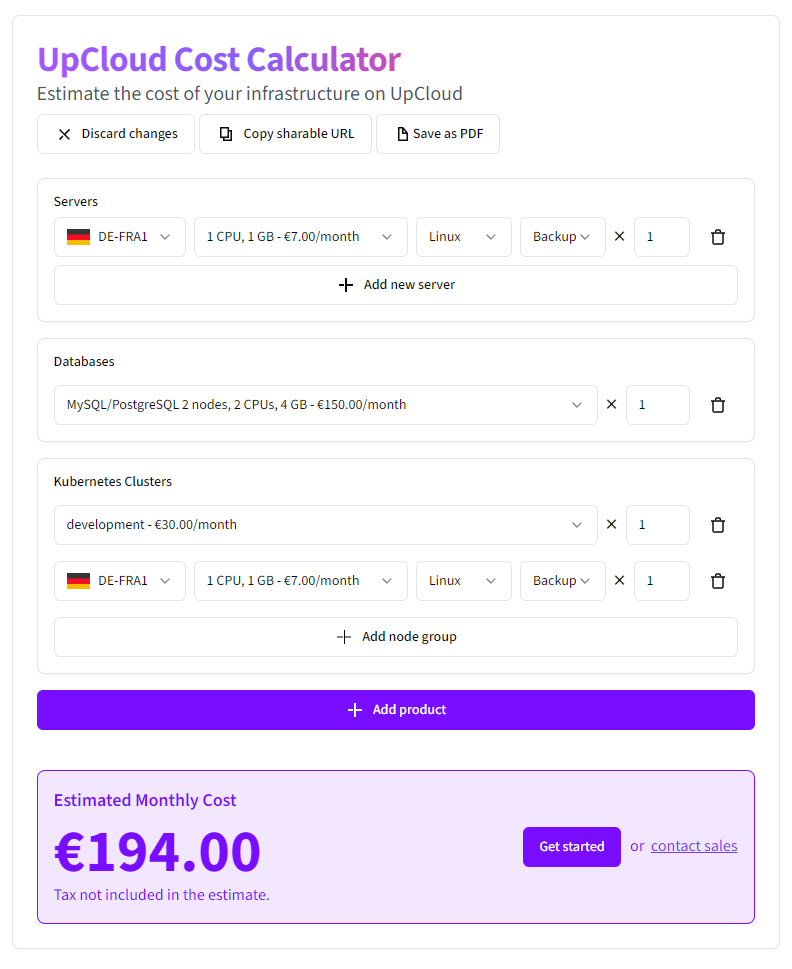The width and height of the screenshot is (792, 969).
Task: Click the server quantity input field
Action: (662, 237)
